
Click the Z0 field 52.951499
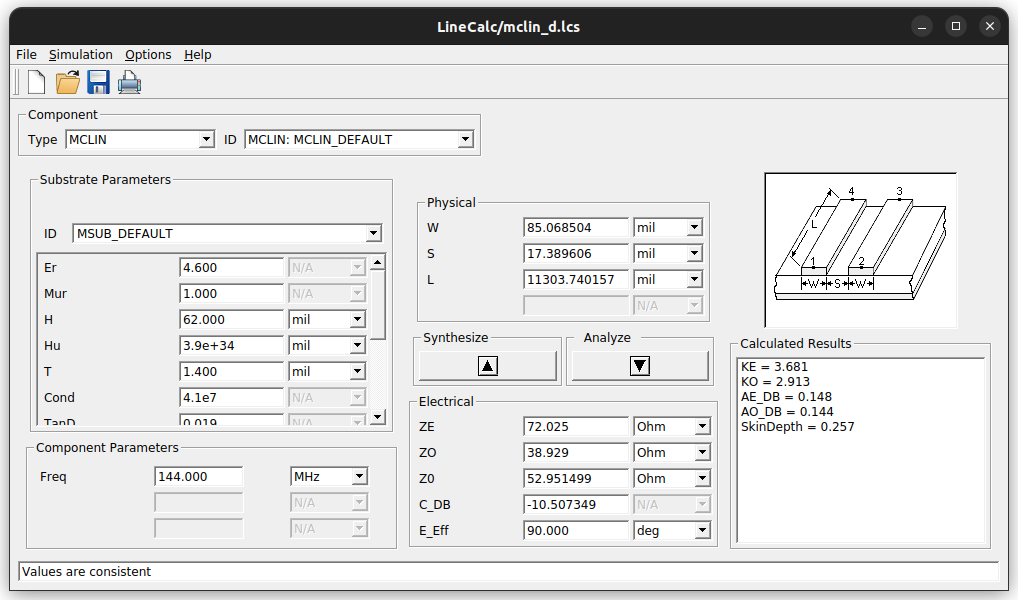tap(576, 478)
